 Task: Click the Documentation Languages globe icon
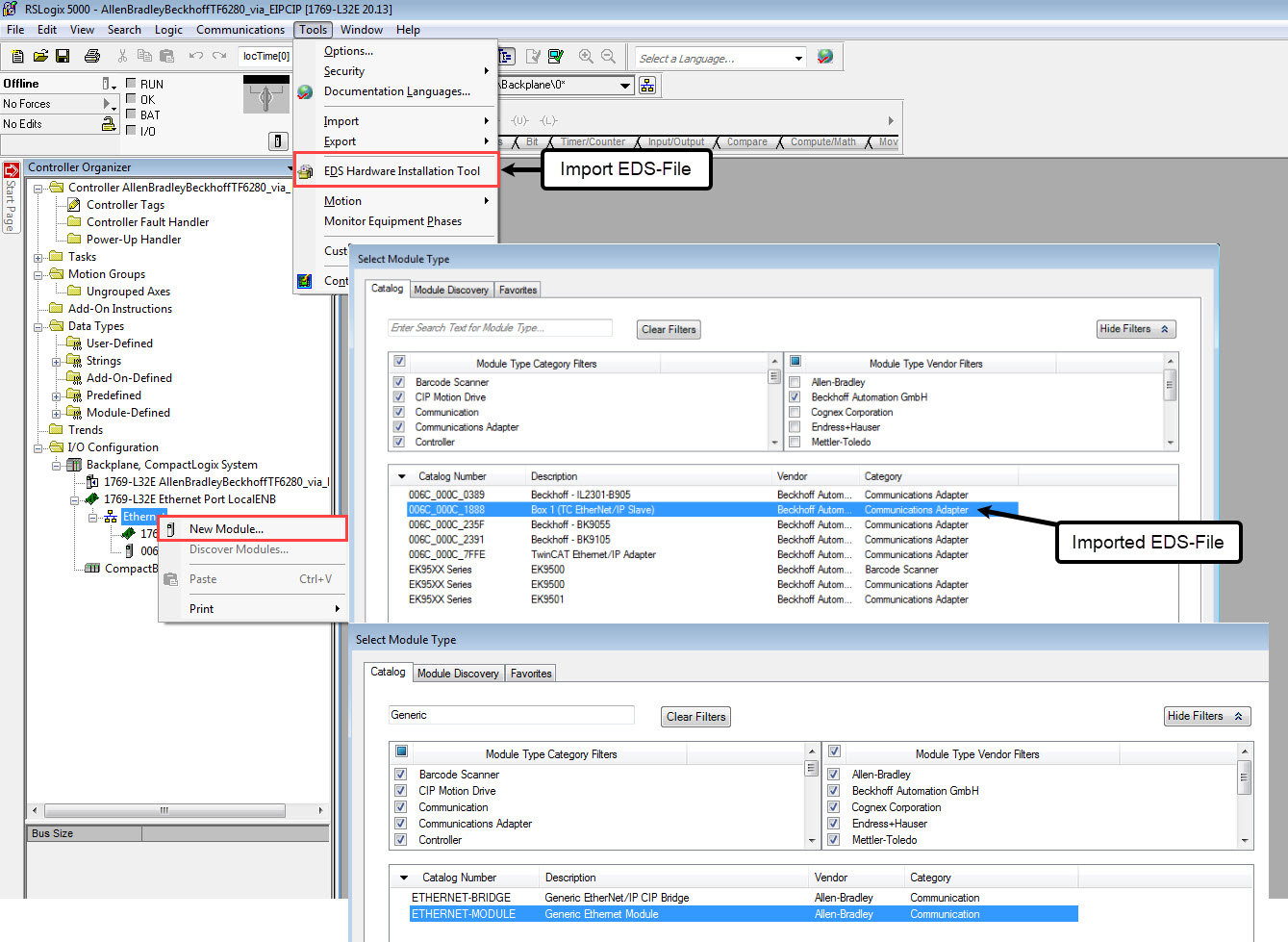(x=305, y=91)
